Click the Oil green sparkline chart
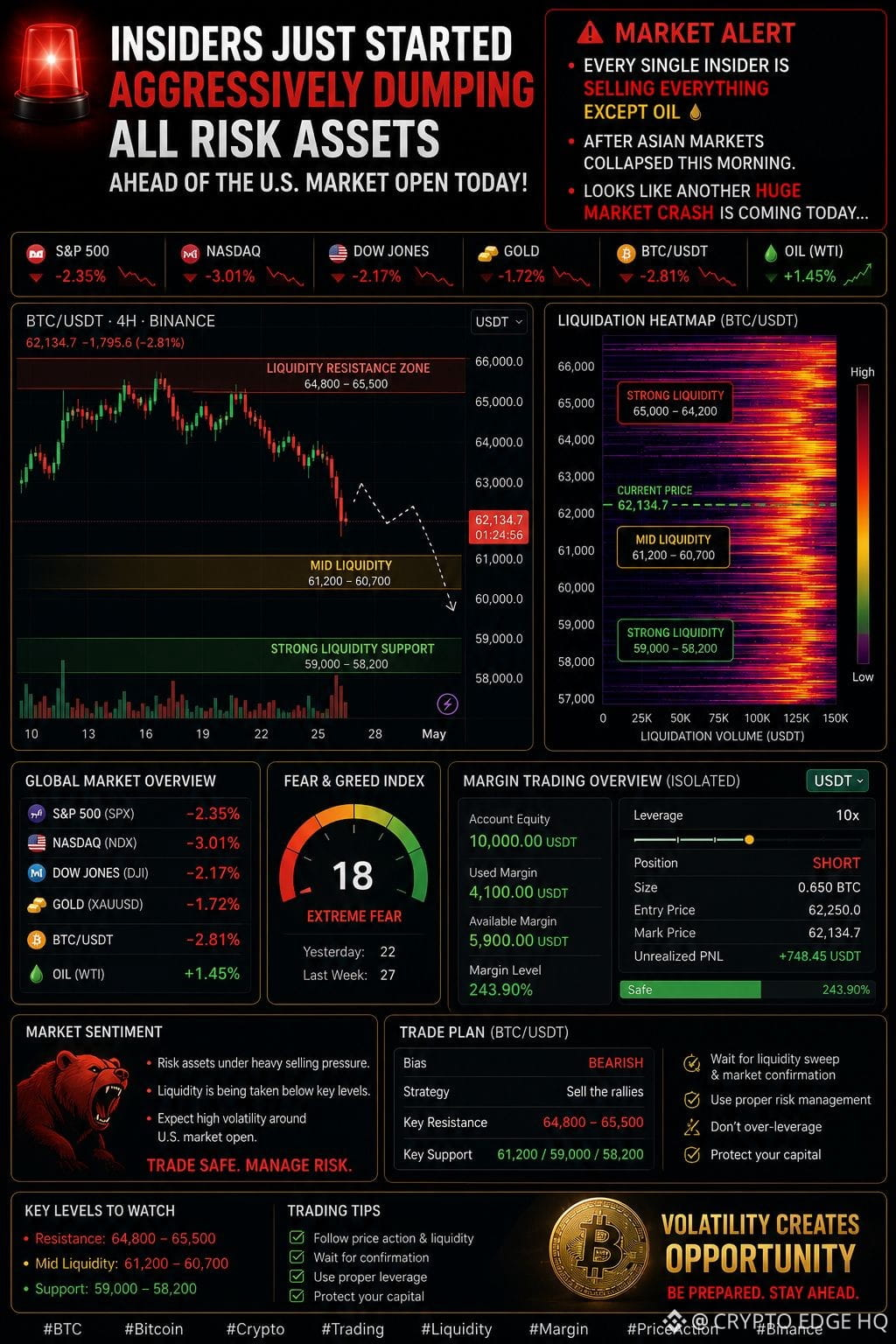This screenshot has width=896, height=1344. click(857, 275)
